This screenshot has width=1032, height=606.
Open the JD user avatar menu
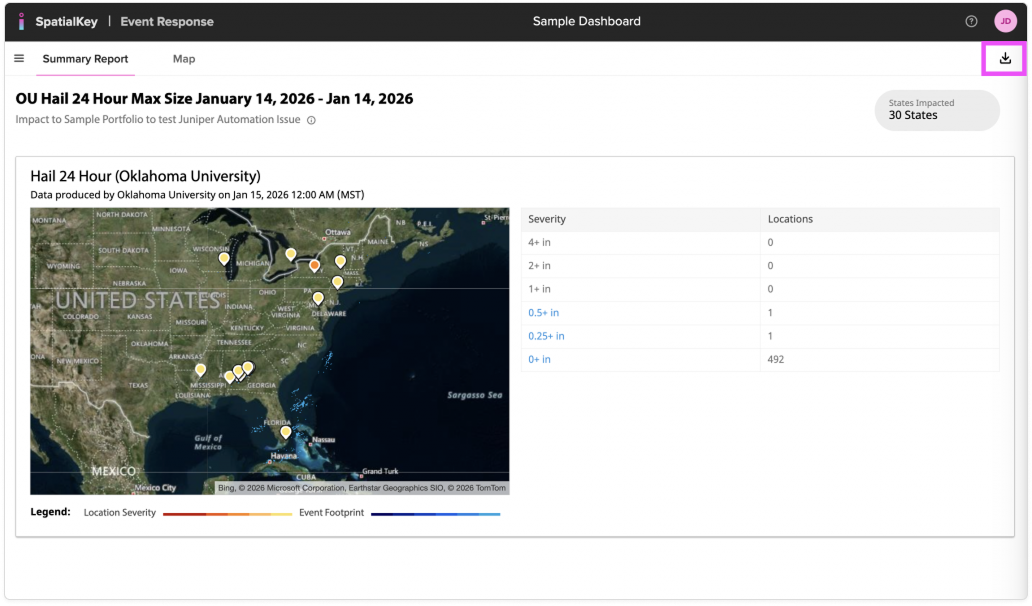click(x=1005, y=21)
